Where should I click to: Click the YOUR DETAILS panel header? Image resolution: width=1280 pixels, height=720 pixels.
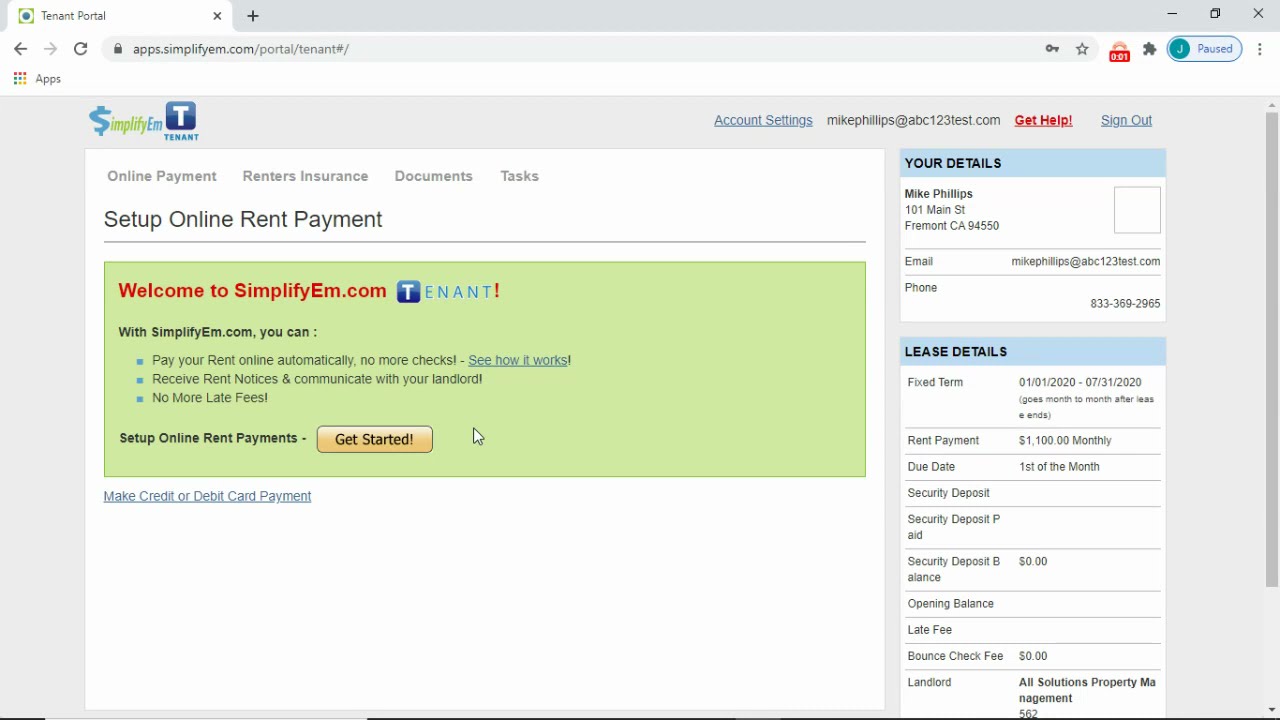[x=1032, y=163]
